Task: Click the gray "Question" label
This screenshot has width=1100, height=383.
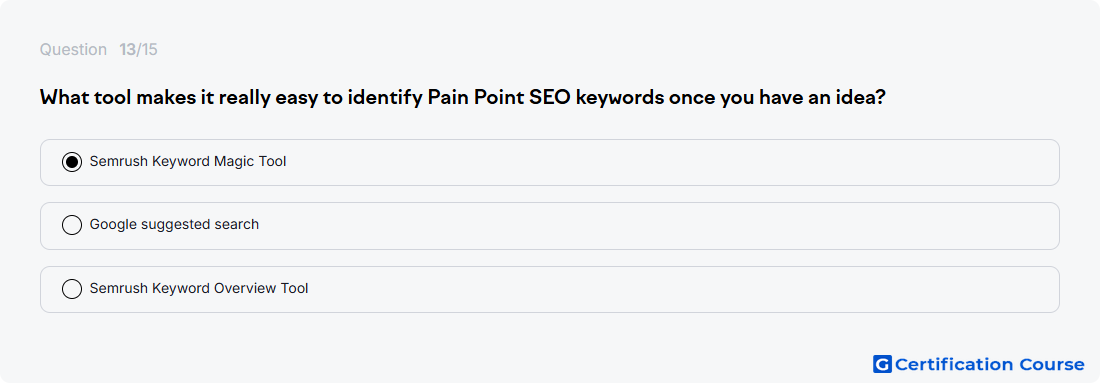Action: click(x=73, y=50)
